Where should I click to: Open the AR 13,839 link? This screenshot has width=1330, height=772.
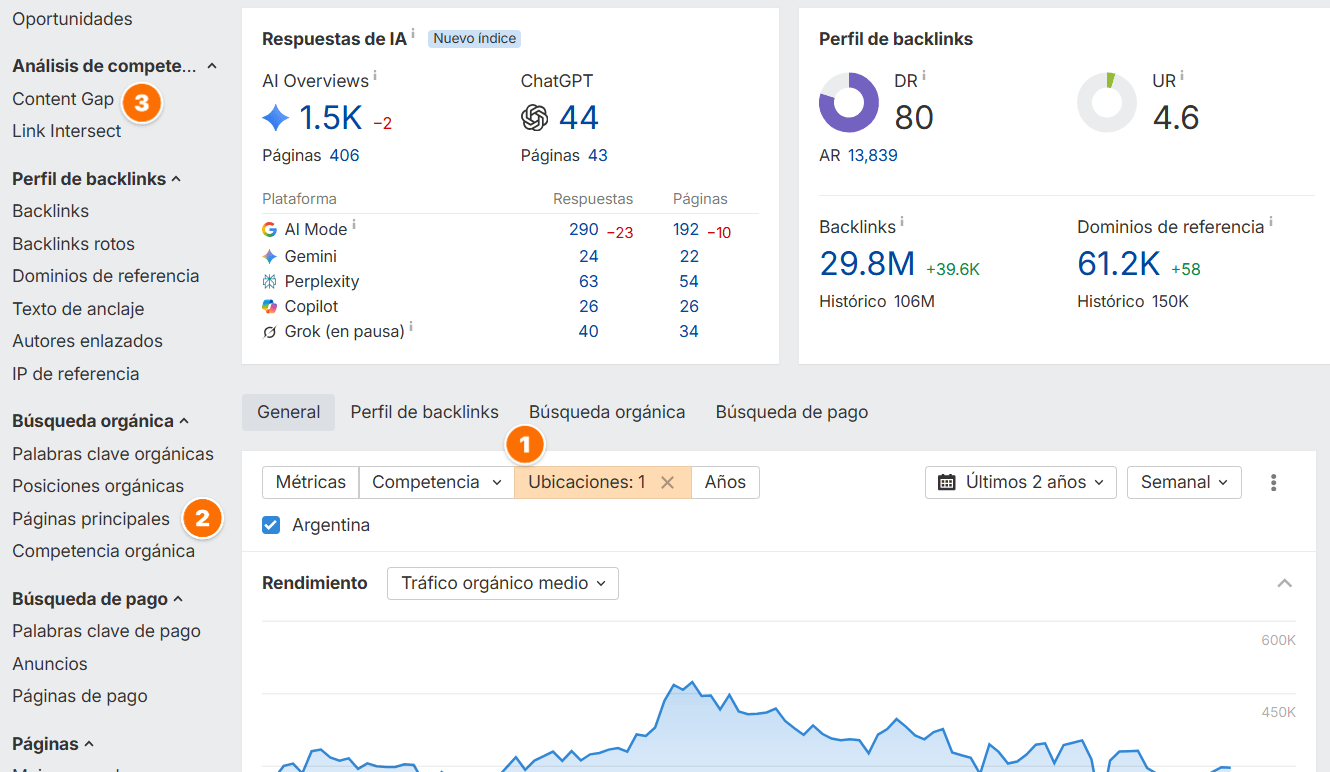873,156
